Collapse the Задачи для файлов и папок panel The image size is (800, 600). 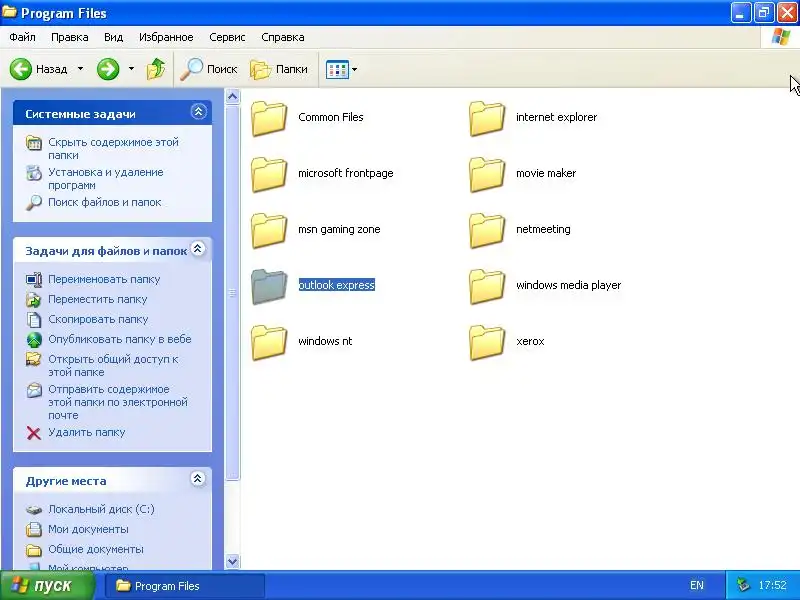[197, 249]
